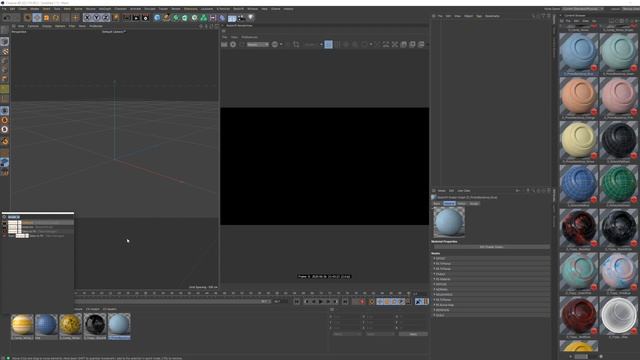Image resolution: width=640 pixels, height=360 pixels.
Task: Toggle the Z axis lock
Action: coord(106,18)
